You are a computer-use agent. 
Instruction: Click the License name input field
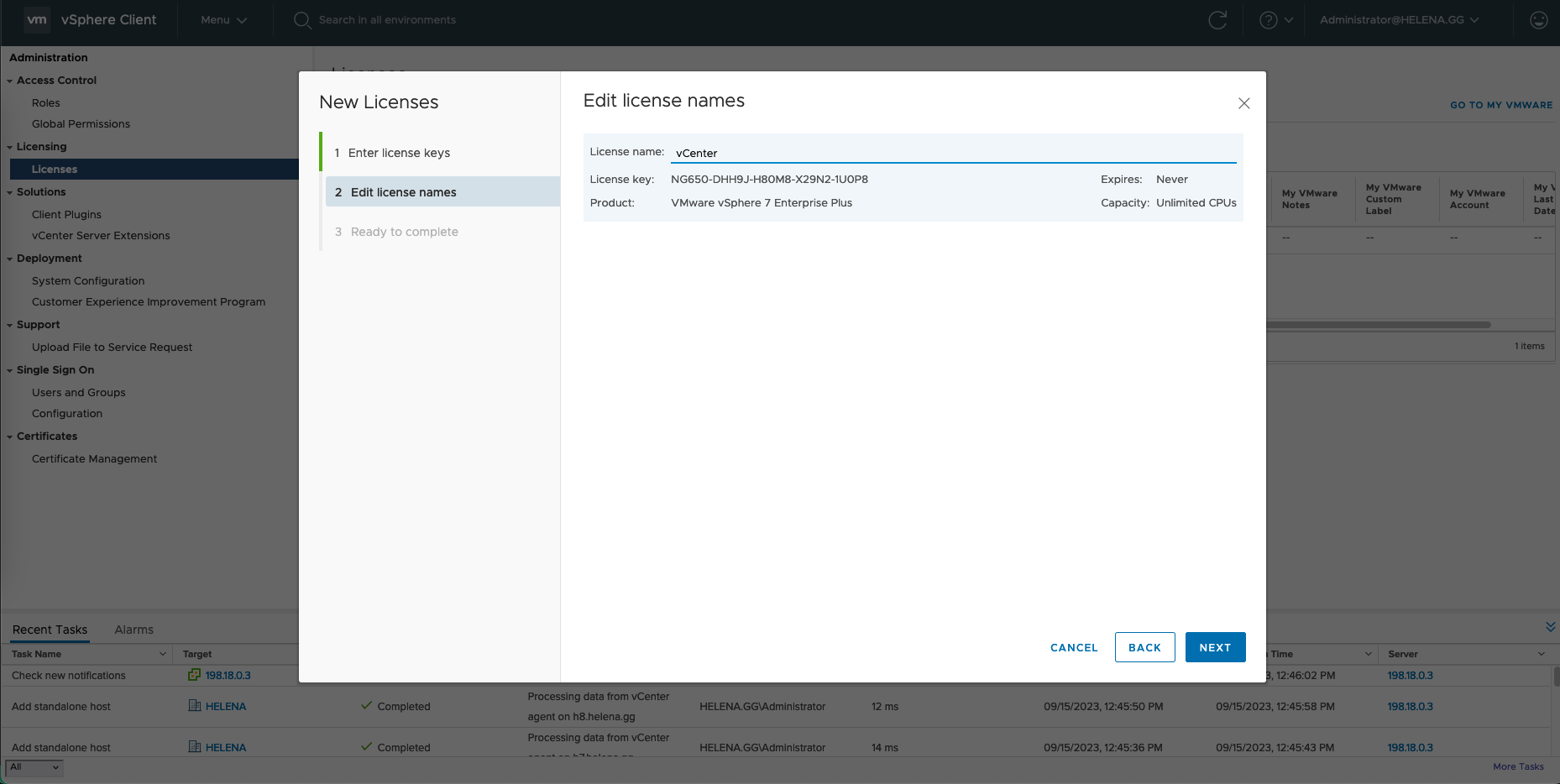[953, 153]
